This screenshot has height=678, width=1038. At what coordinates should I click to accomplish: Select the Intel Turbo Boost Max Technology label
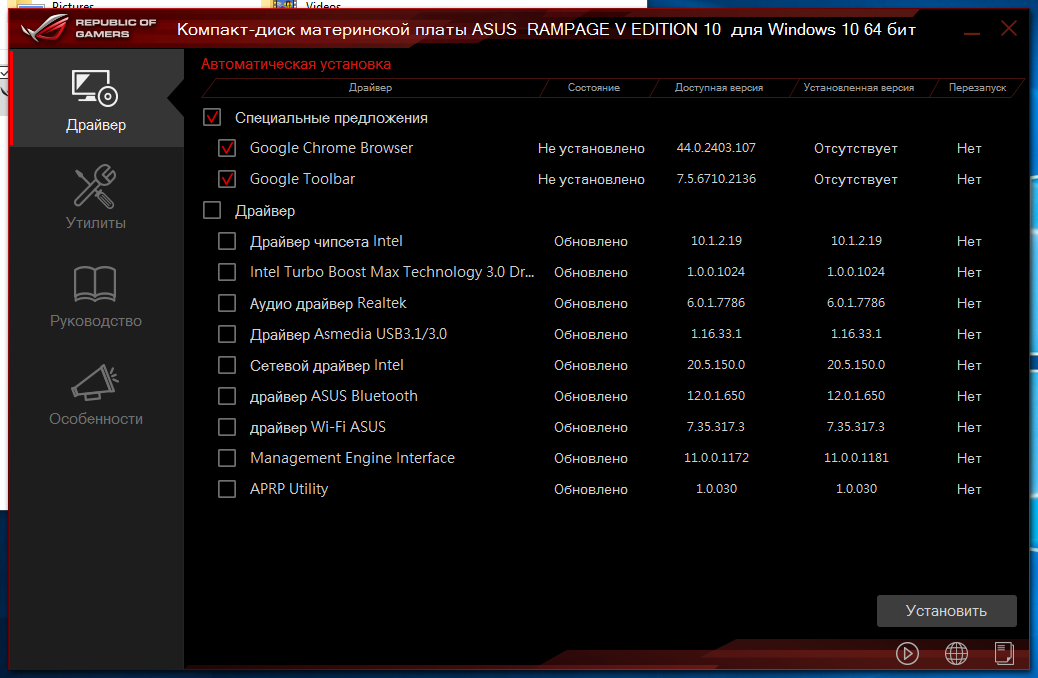[392, 272]
